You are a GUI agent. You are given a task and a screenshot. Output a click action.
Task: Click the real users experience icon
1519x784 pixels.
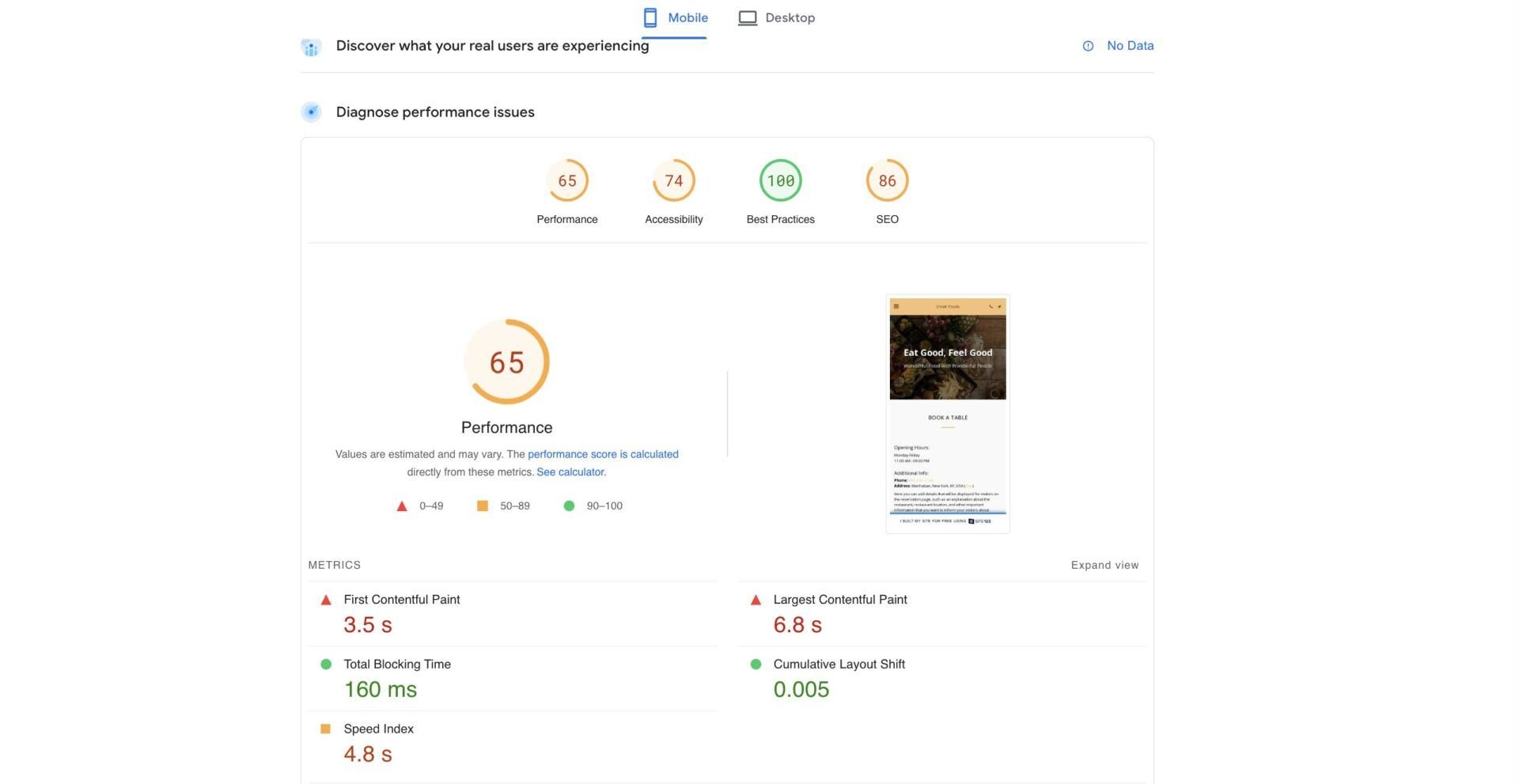(311, 47)
